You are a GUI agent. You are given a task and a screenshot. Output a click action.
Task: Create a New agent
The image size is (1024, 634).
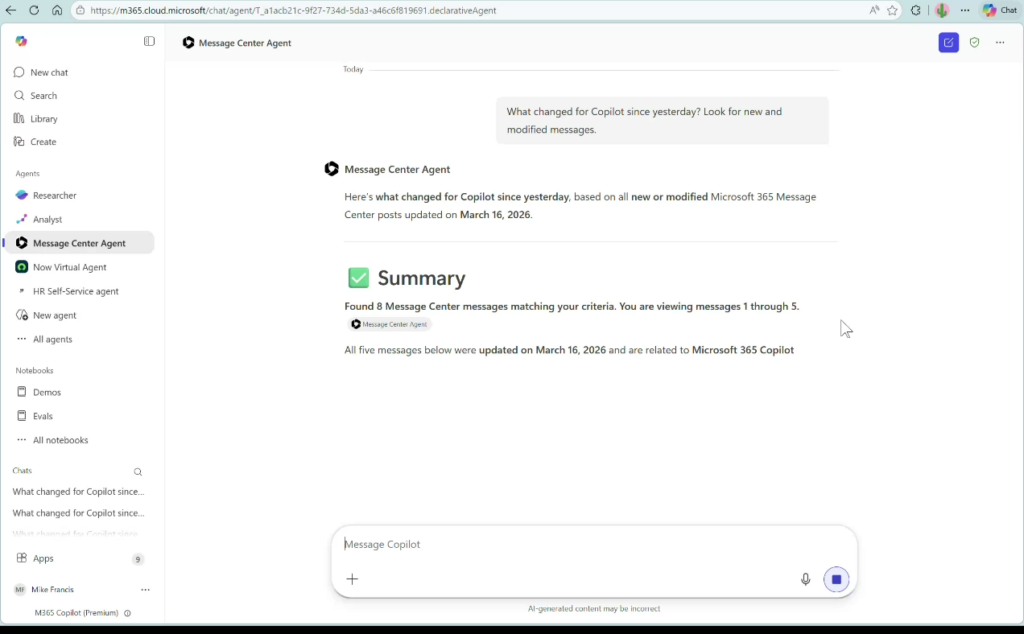click(54, 315)
